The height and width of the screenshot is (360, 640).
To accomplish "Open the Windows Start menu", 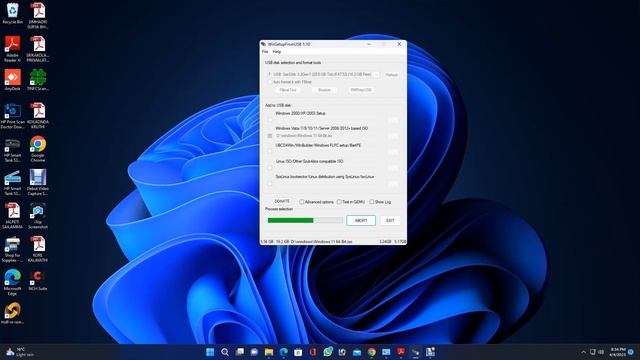I will [x=210, y=352].
